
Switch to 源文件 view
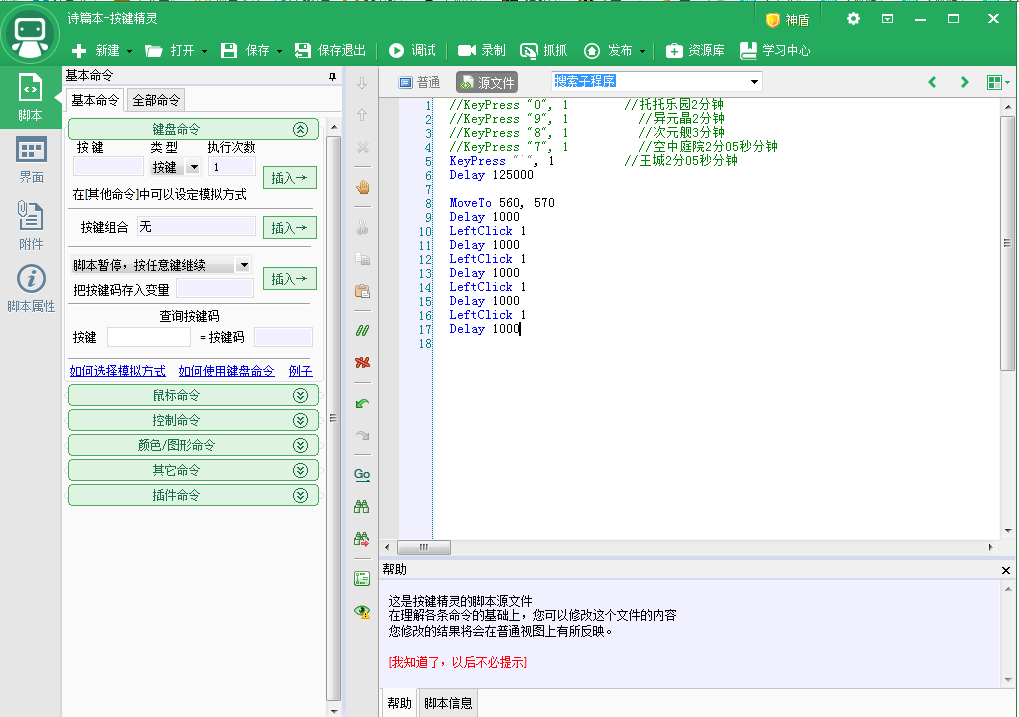coord(487,83)
